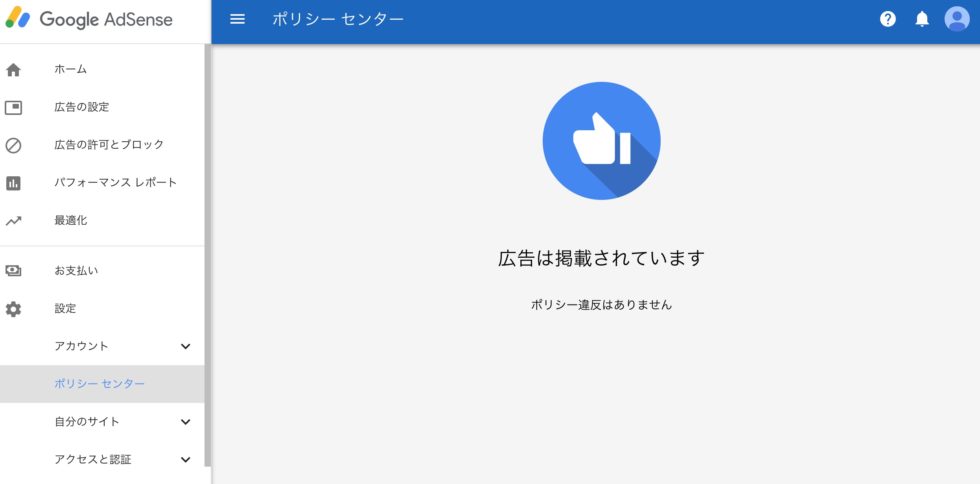Expand the アクセスと認証 chevron
Image resolution: width=980 pixels, height=484 pixels.
[x=186, y=460]
